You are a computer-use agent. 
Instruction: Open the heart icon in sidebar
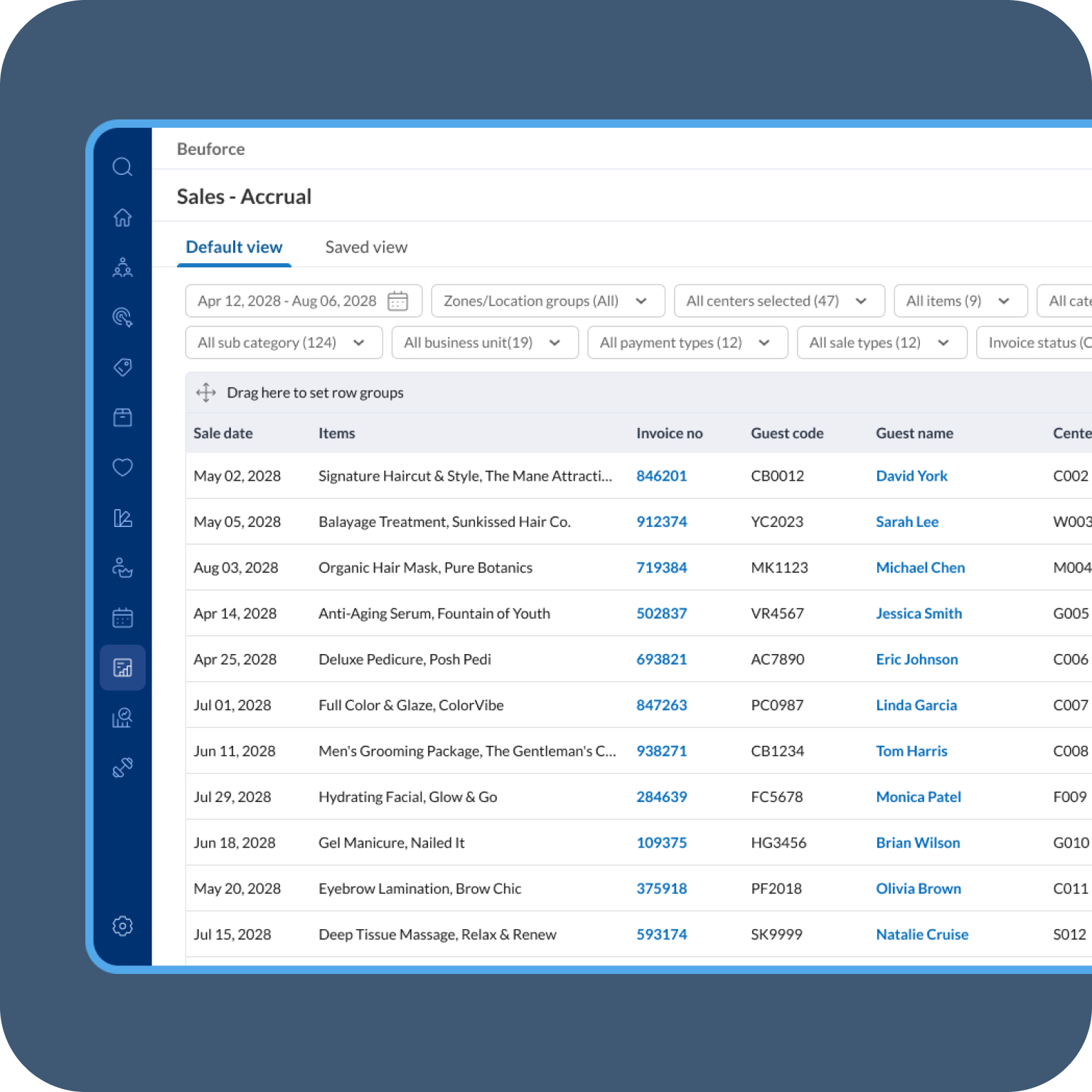click(122, 468)
